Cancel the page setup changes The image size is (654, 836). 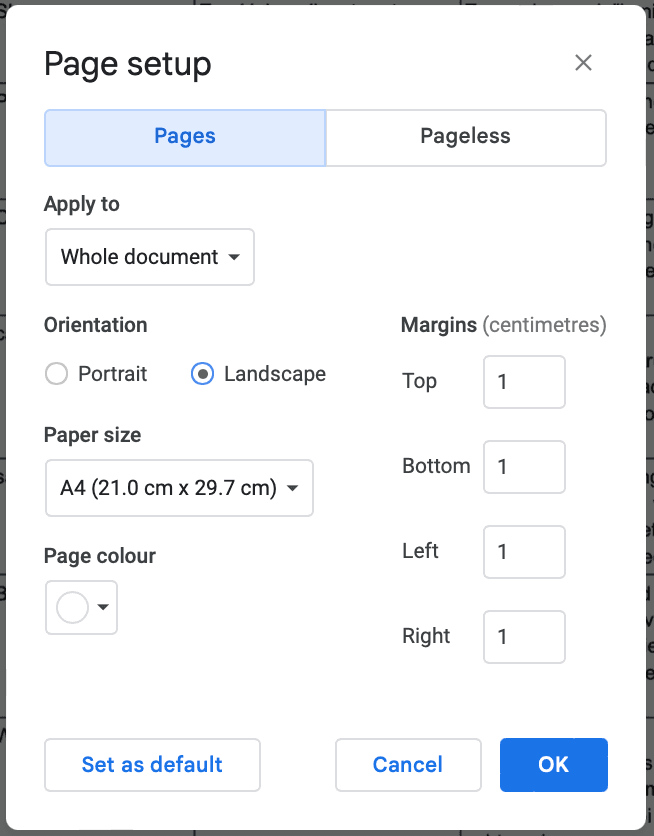tap(408, 765)
